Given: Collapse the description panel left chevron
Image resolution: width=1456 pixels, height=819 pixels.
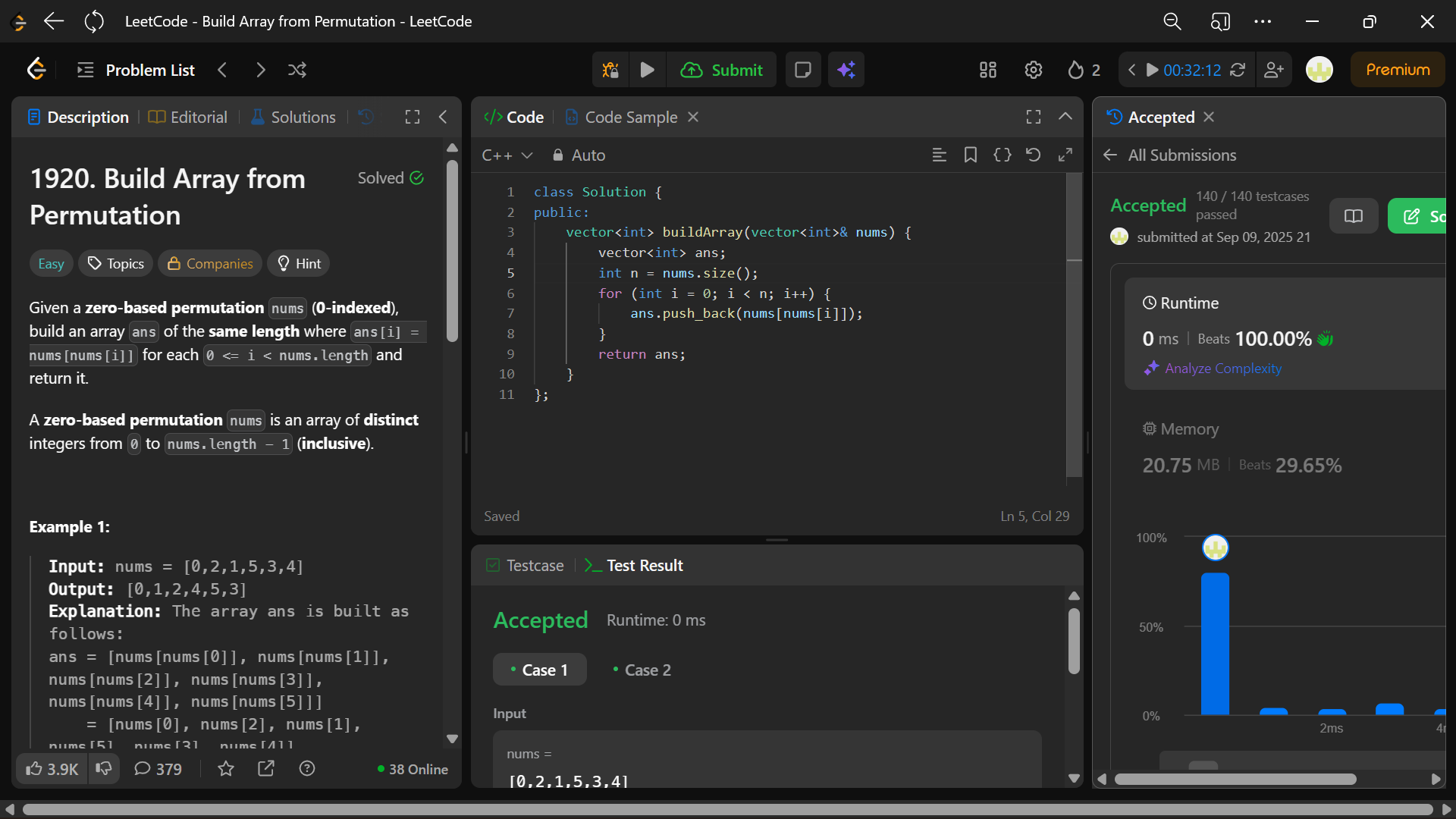Looking at the screenshot, I should tap(443, 117).
